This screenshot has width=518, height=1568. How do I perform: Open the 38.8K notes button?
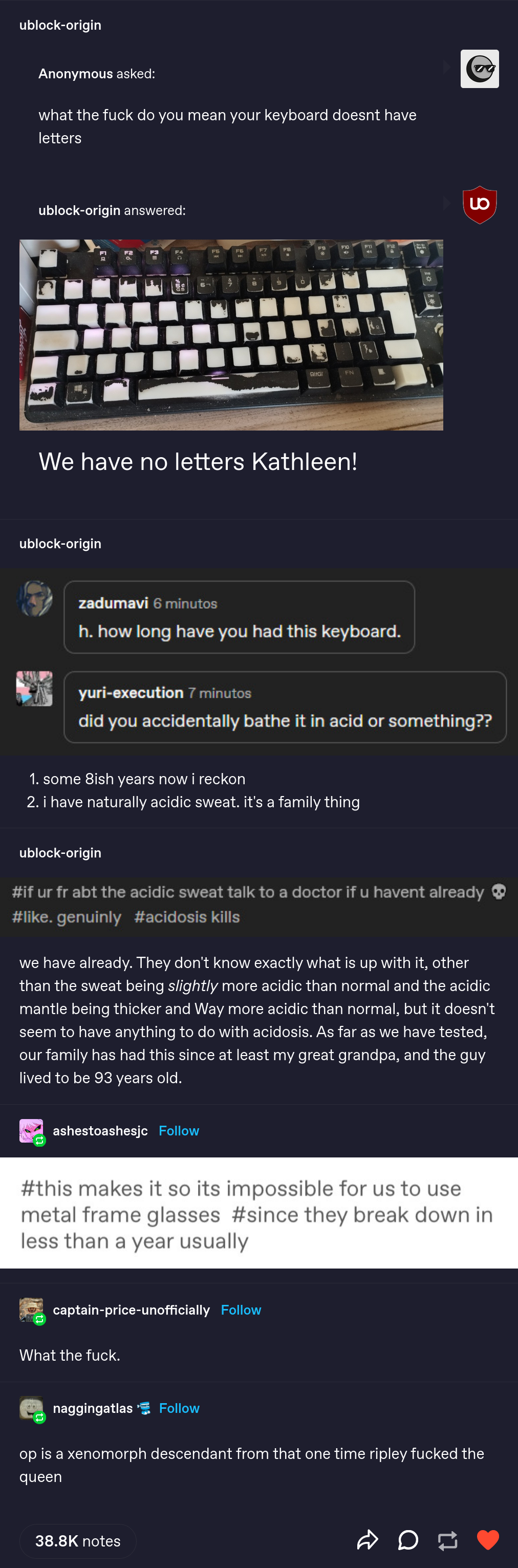pyautogui.click(x=78, y=1540)
